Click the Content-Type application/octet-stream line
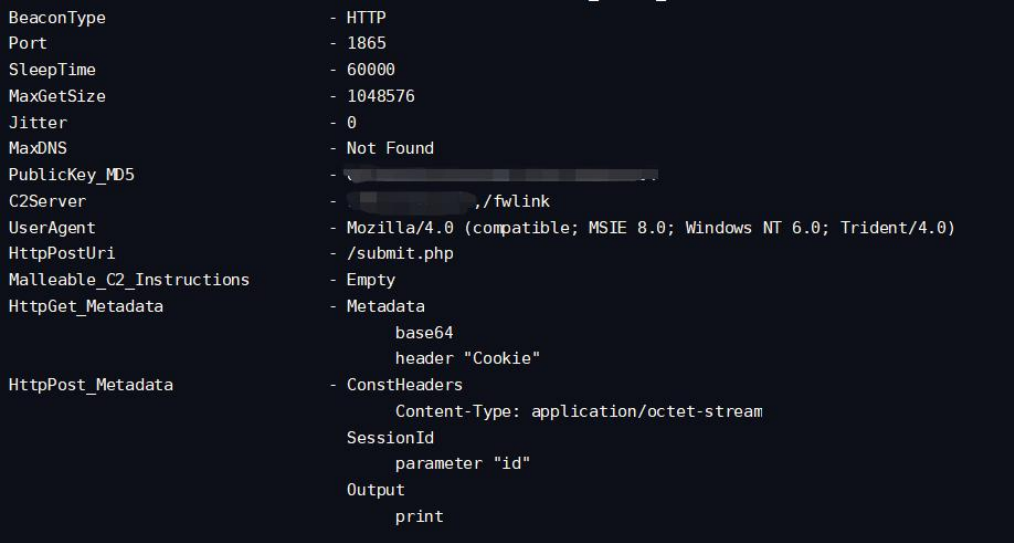This screenshot has height=543, width=1014. [x=579, y=412]
